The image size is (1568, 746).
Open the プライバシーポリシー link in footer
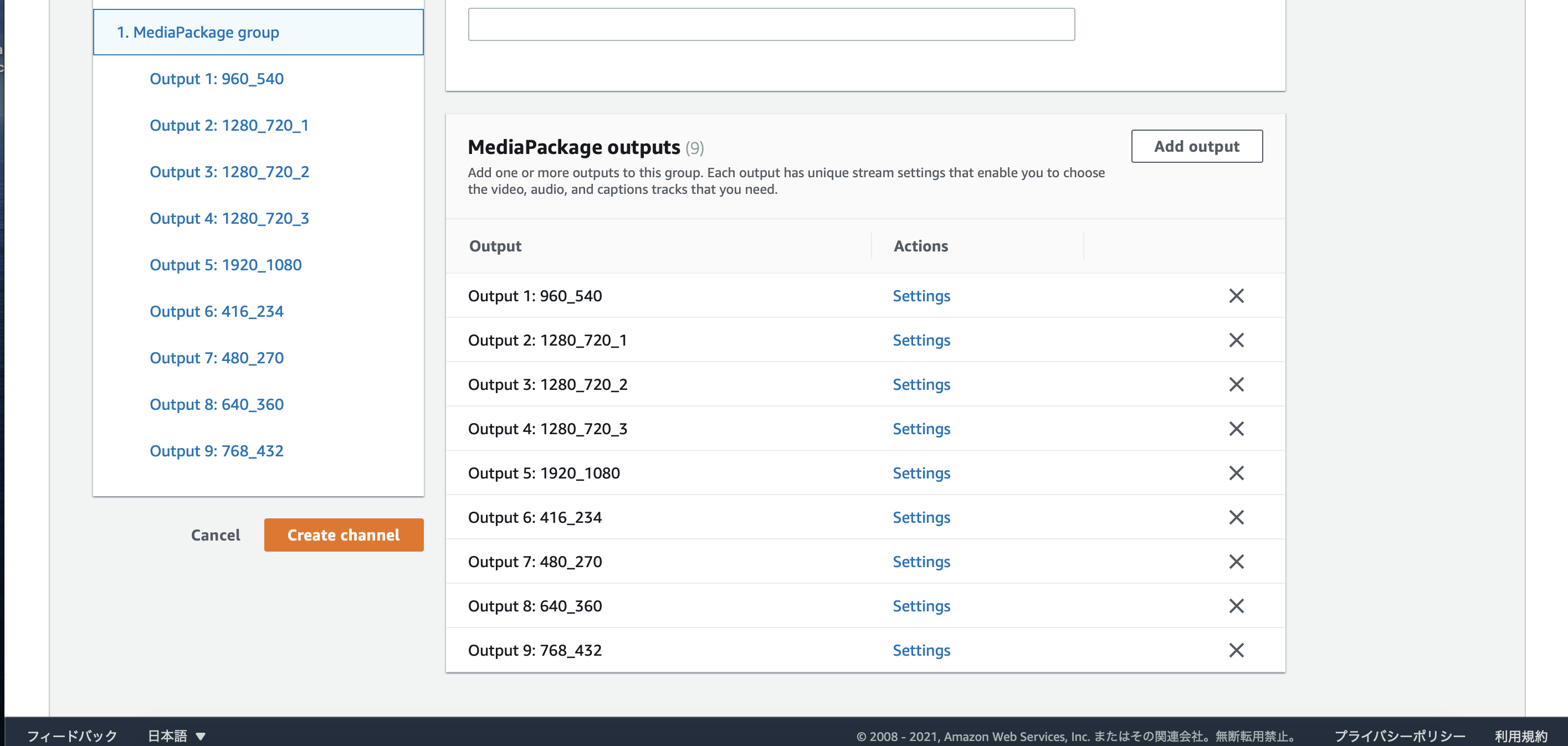[x=1400, y=735]
